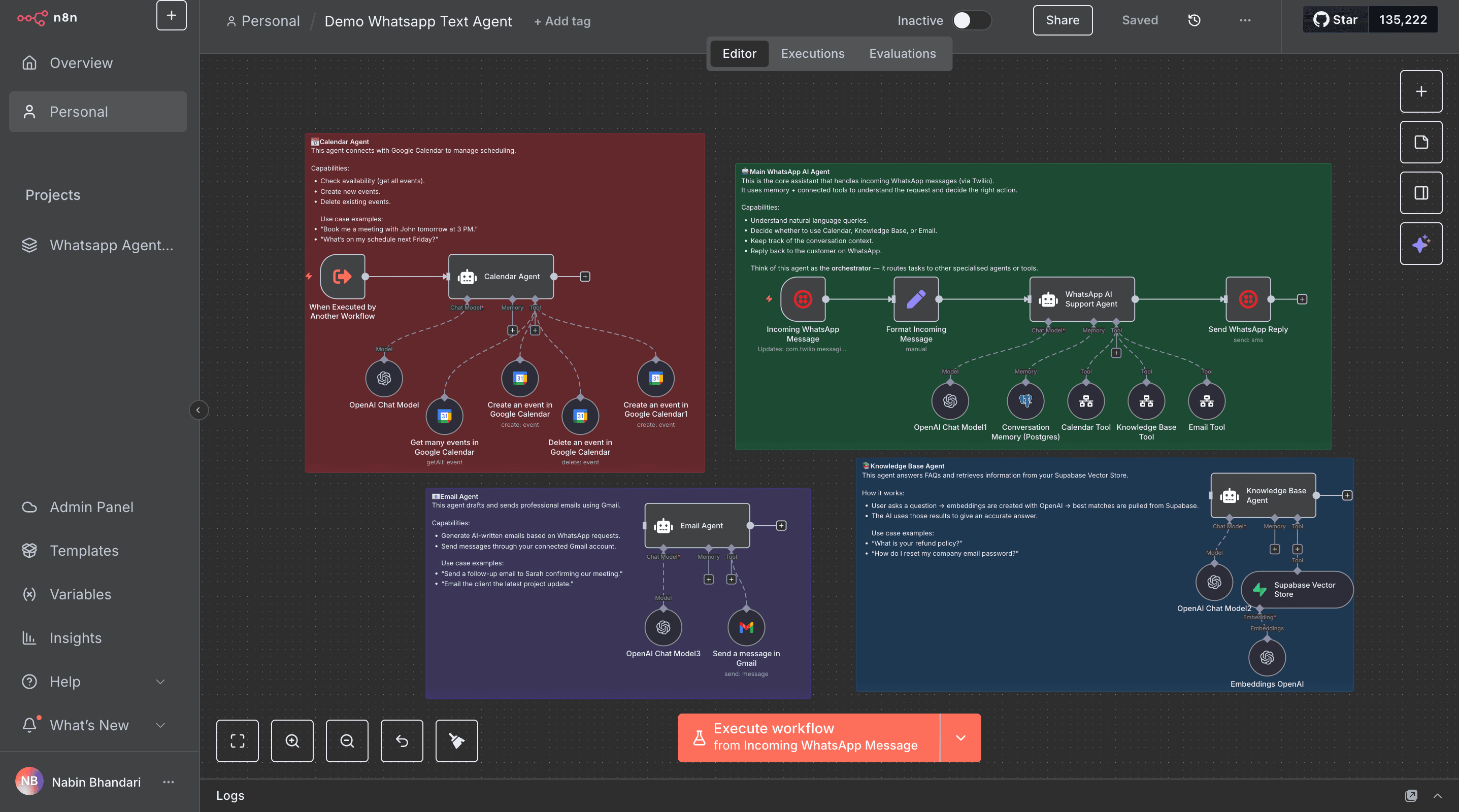Screen dimensions: 1459x812
Task: Select Get many events in Google Calendar node
Action: tap(445, 416)
